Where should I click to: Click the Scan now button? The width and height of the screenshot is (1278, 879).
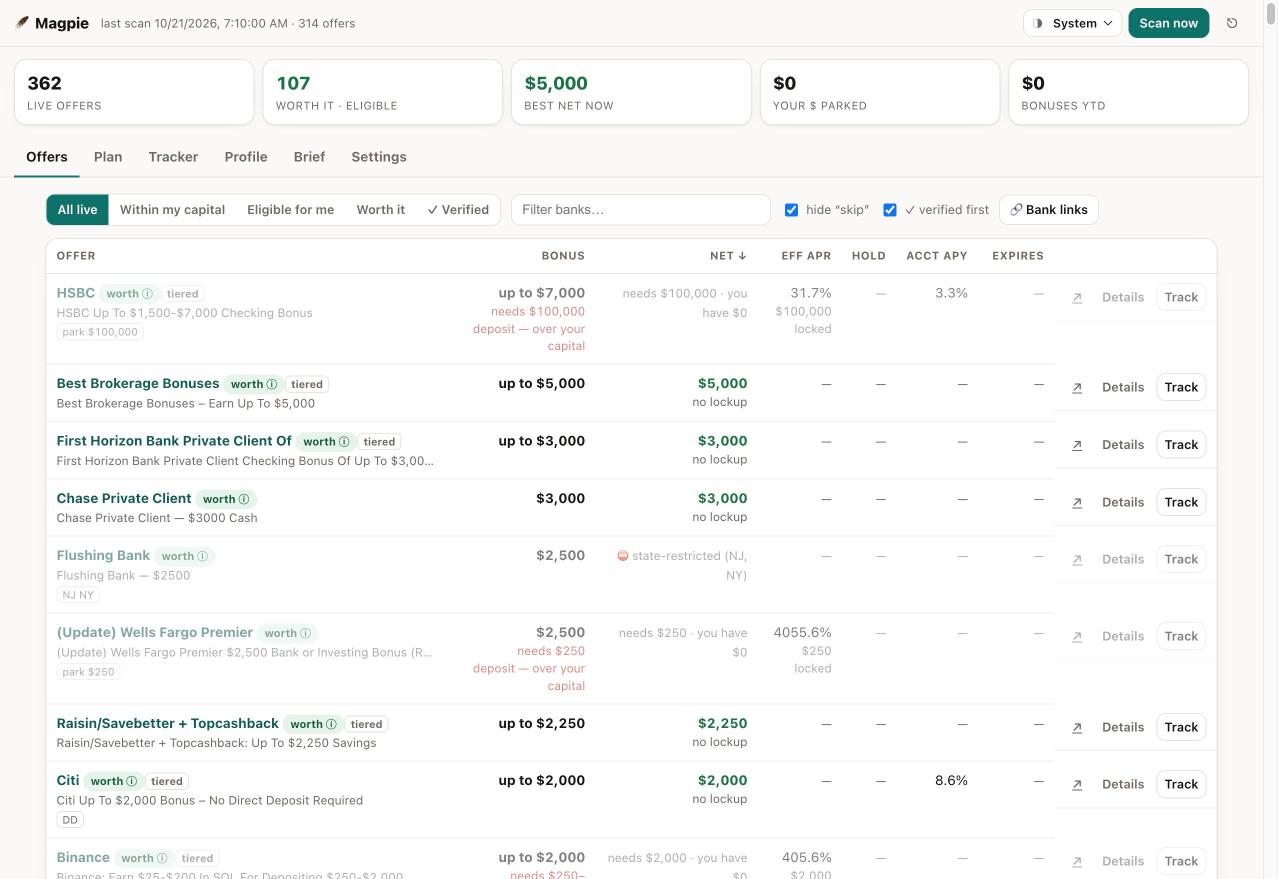(1168, 23)
